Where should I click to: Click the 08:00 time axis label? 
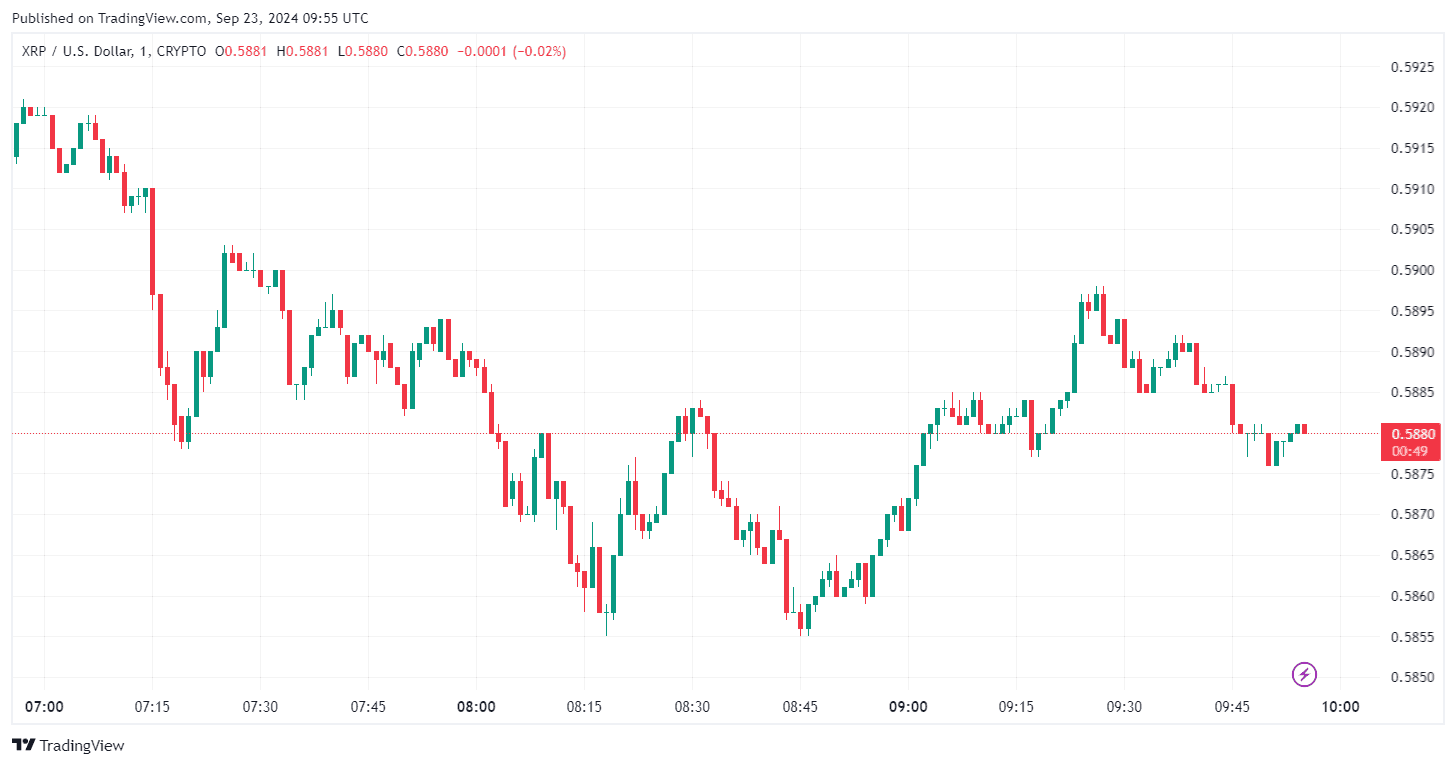476,707
